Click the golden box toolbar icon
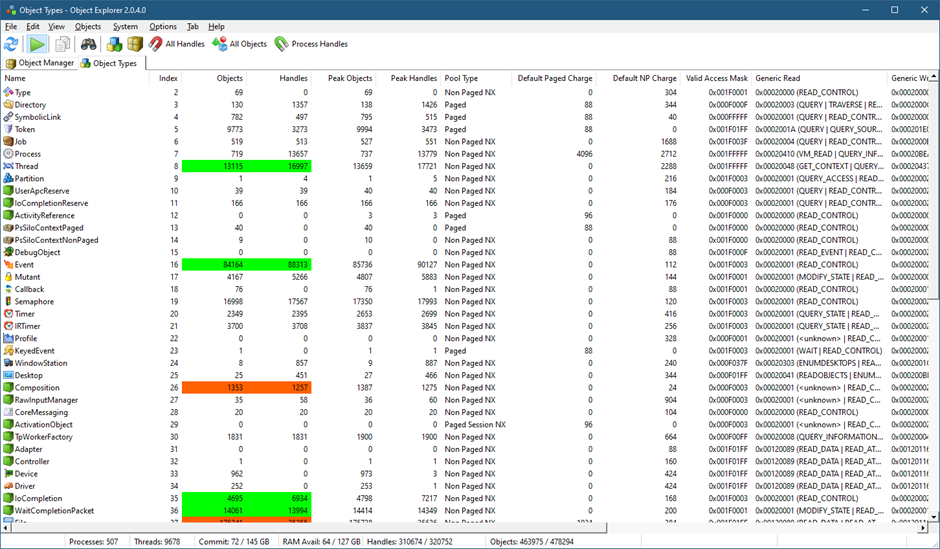 pyautogui.click(x=135, y=44)
